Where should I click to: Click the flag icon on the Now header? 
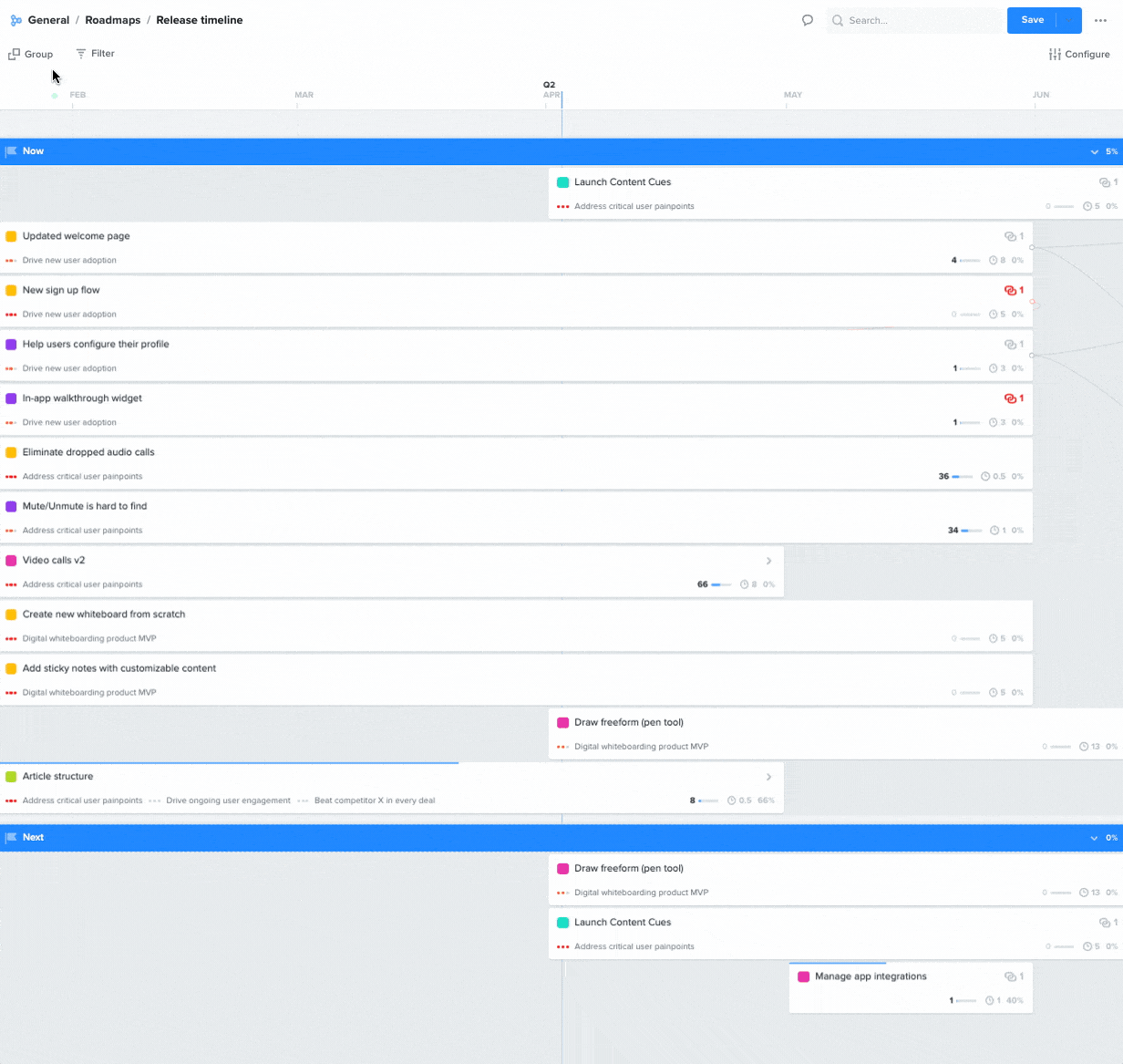pos(11,151)
